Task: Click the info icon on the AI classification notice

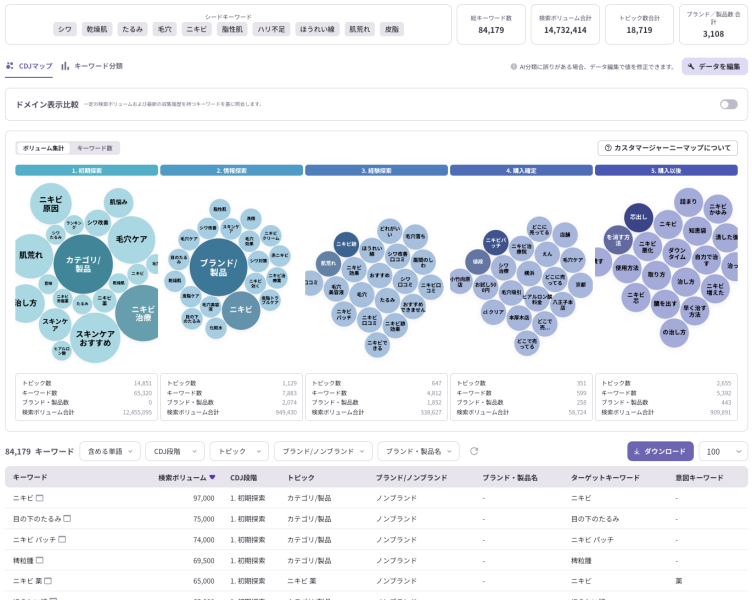Action: 514,67
